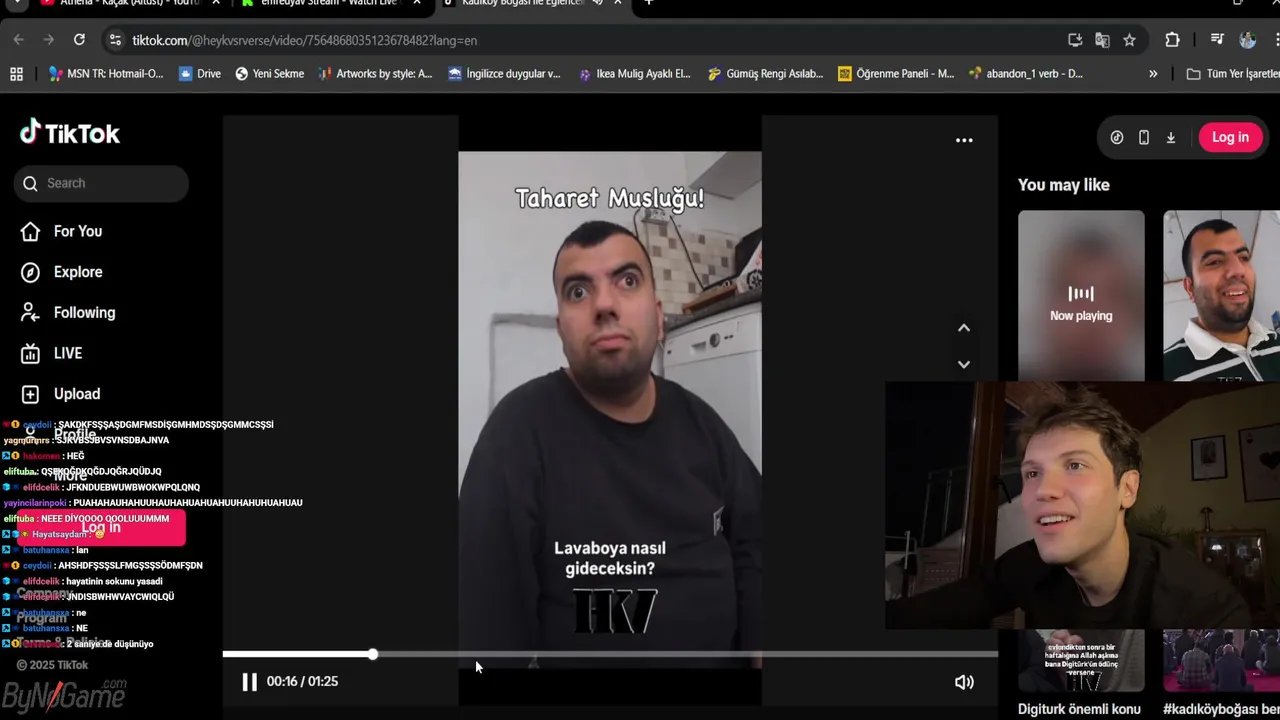1280x720 pixels.
Task: Close the emreuyav Stream tab
Action: pyautogui.click(x=417, y=3)
